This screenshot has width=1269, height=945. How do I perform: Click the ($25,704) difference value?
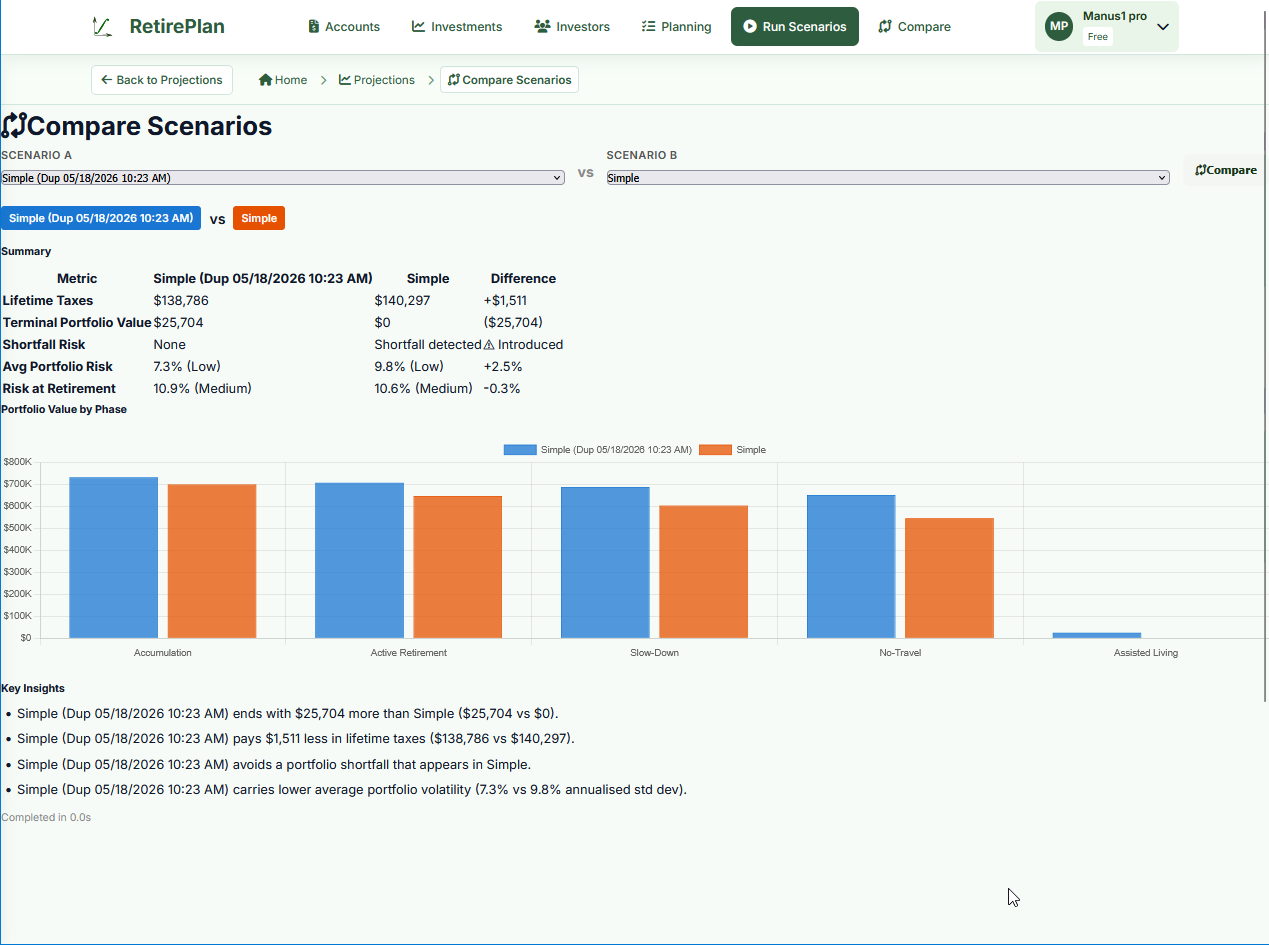pyautogui.click(x=513, y=322)
